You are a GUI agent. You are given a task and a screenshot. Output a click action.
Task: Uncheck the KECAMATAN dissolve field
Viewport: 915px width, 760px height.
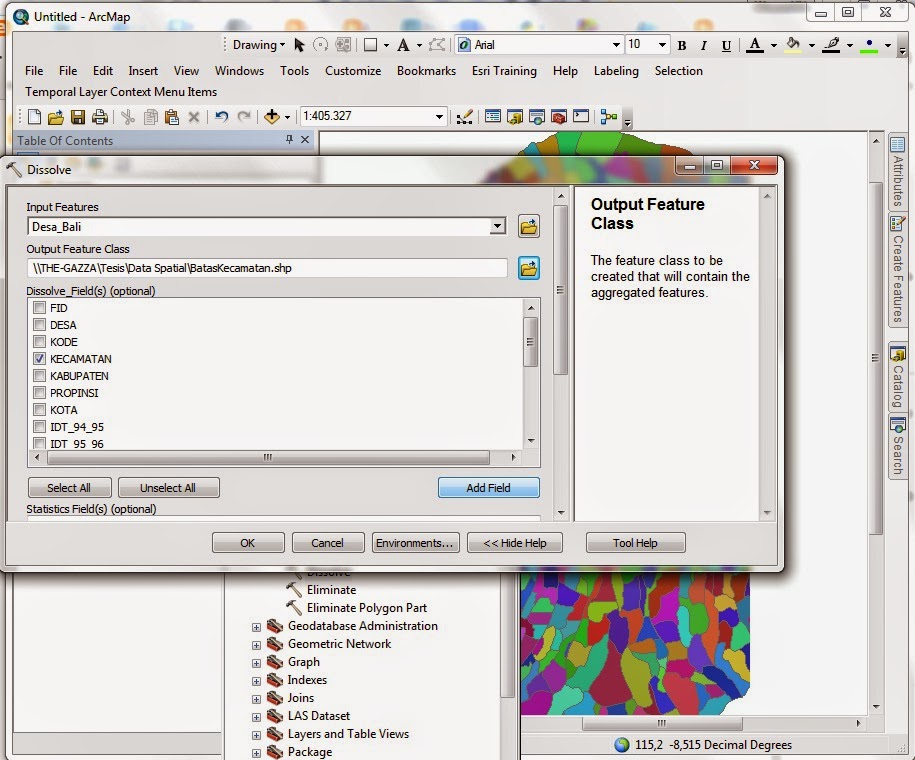pos(38,359)
